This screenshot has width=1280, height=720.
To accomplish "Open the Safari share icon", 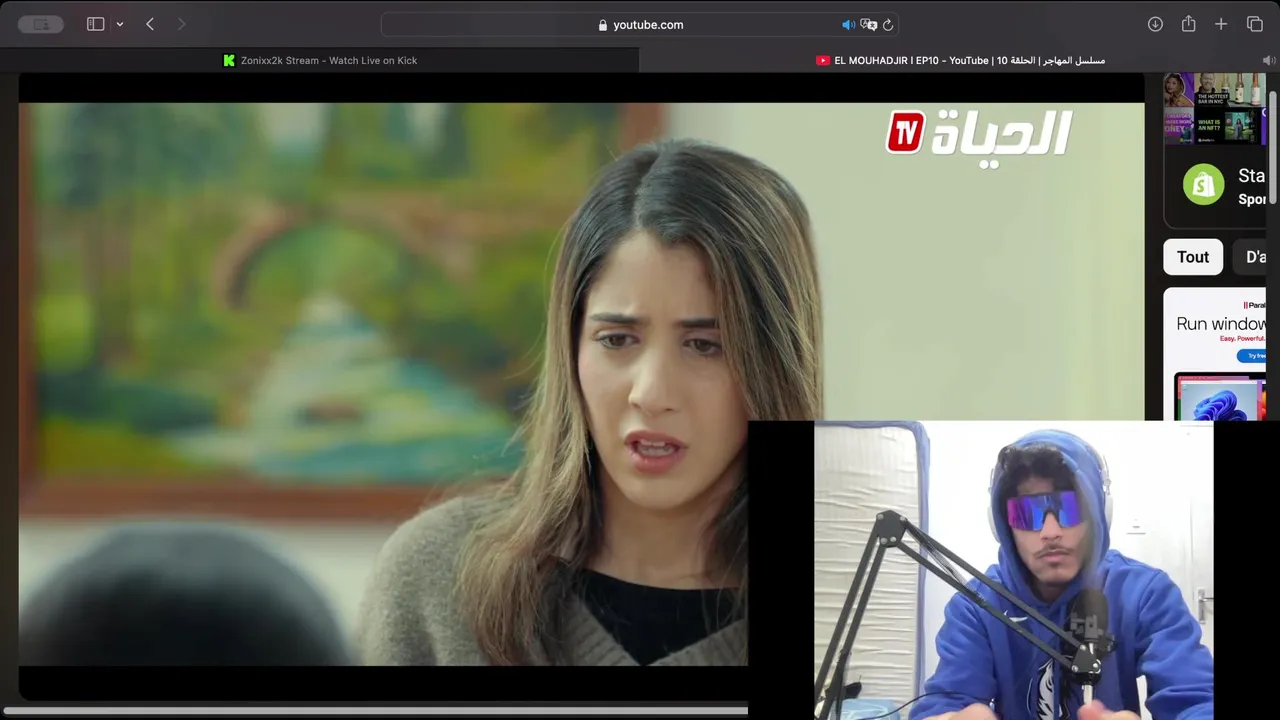I will tap(1188, 24).
